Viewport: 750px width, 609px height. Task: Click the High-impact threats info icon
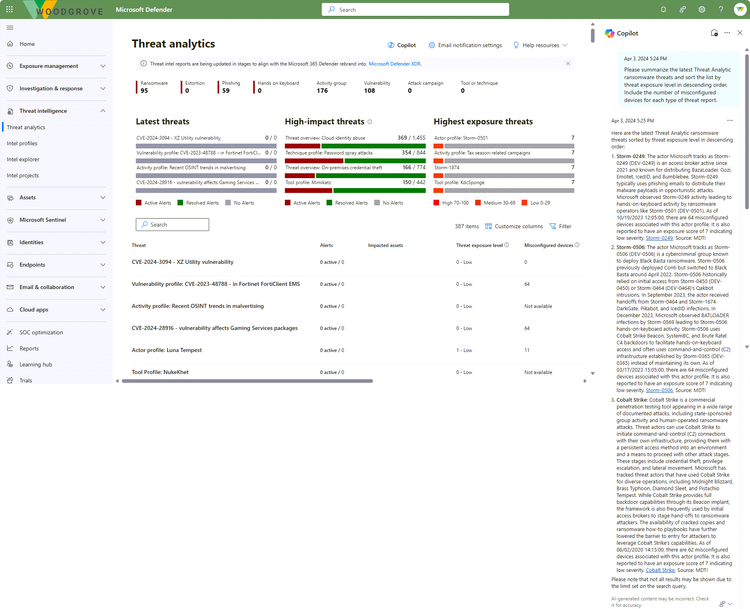pyautogui.click(x=370, y=122)
